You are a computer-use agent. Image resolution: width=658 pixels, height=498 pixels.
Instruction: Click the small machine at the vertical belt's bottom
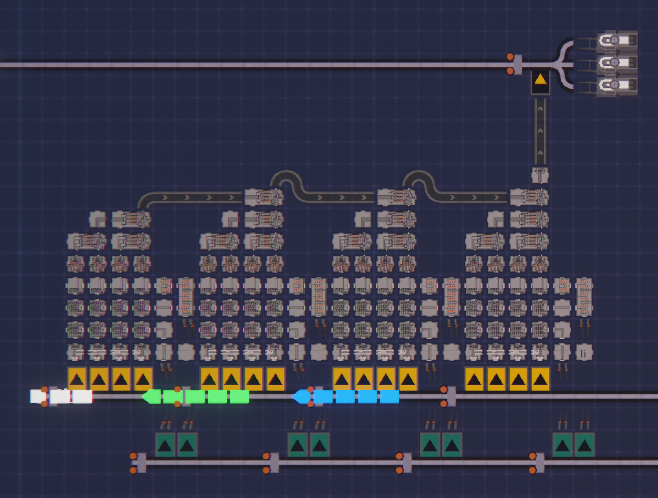[540, 175]
